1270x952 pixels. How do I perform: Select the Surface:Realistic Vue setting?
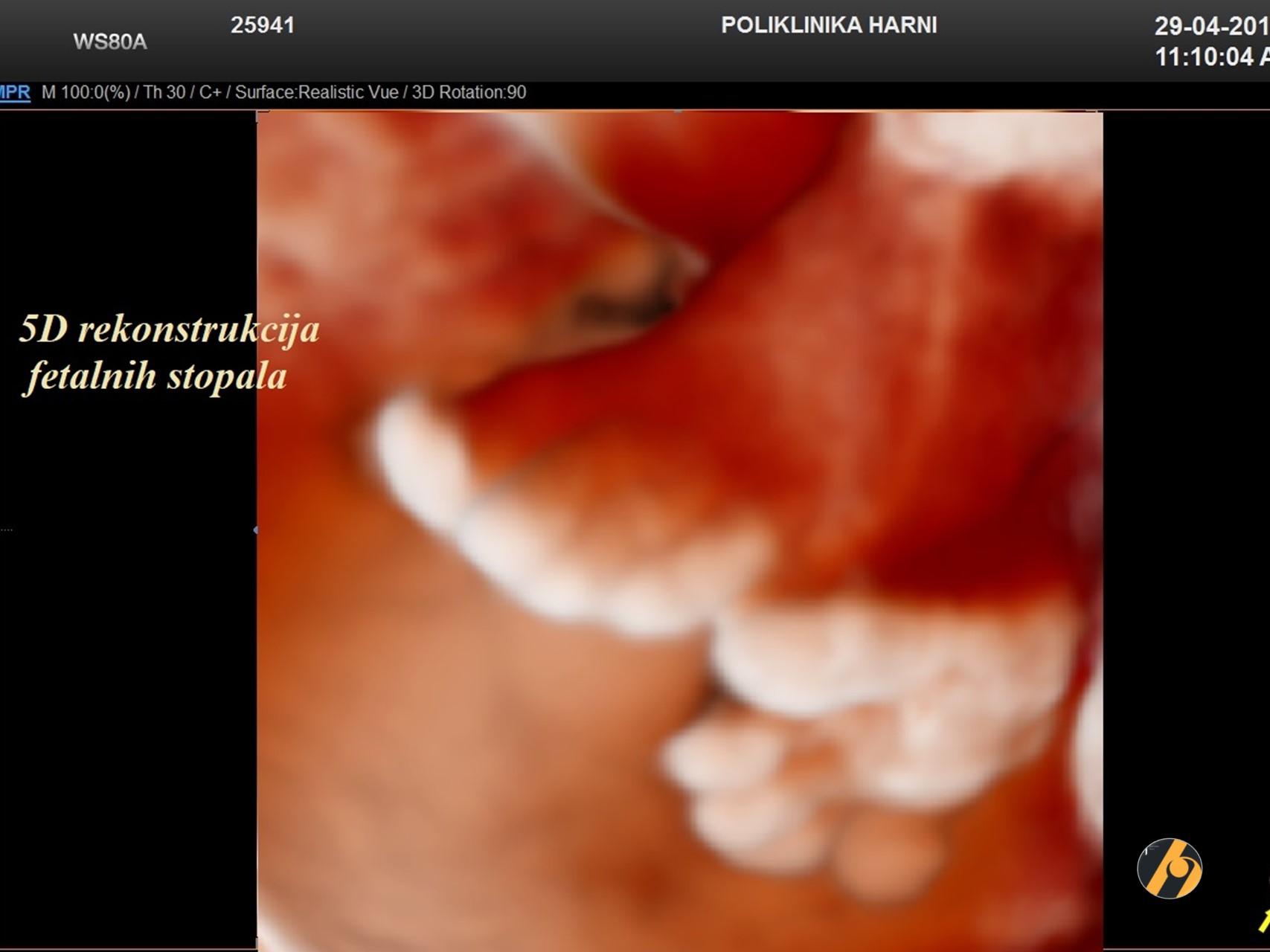[317, 92]
